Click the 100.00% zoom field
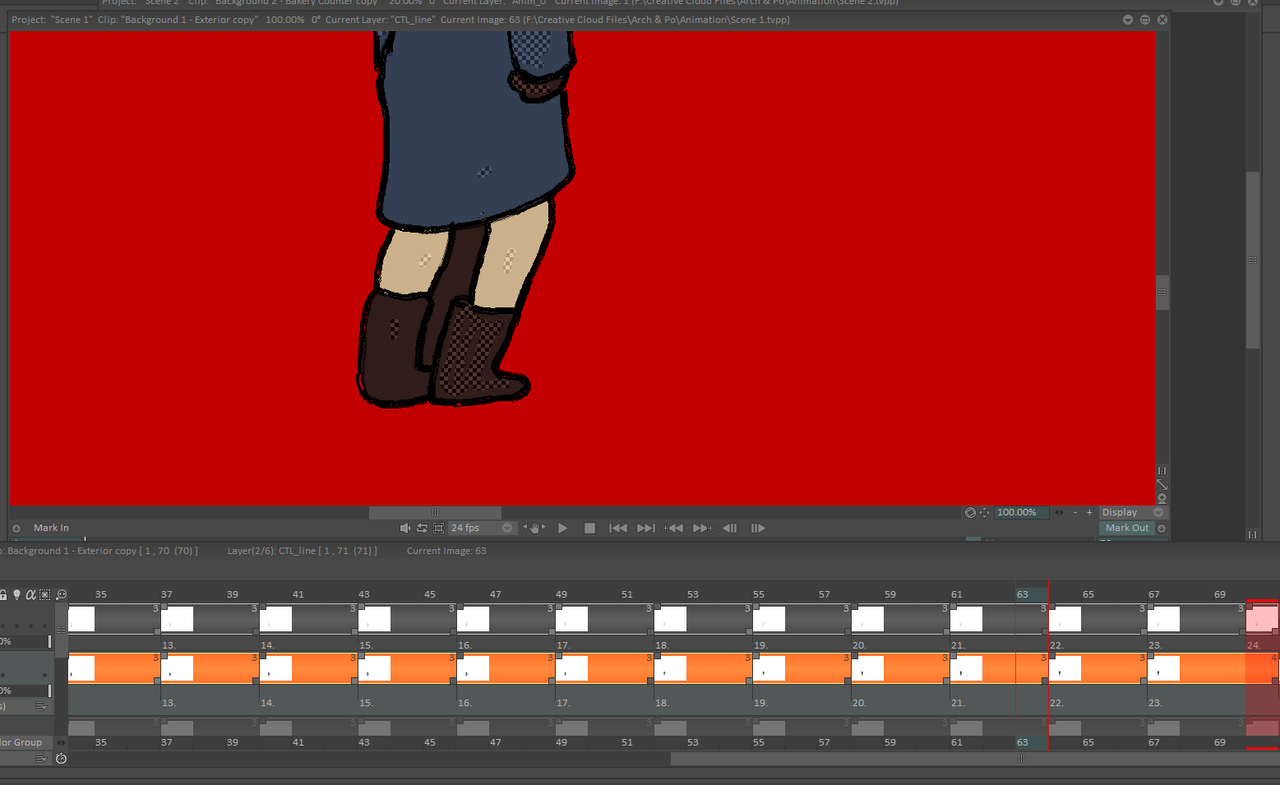The width and height of the screenshot is (1280, 785). (1021, 512)
